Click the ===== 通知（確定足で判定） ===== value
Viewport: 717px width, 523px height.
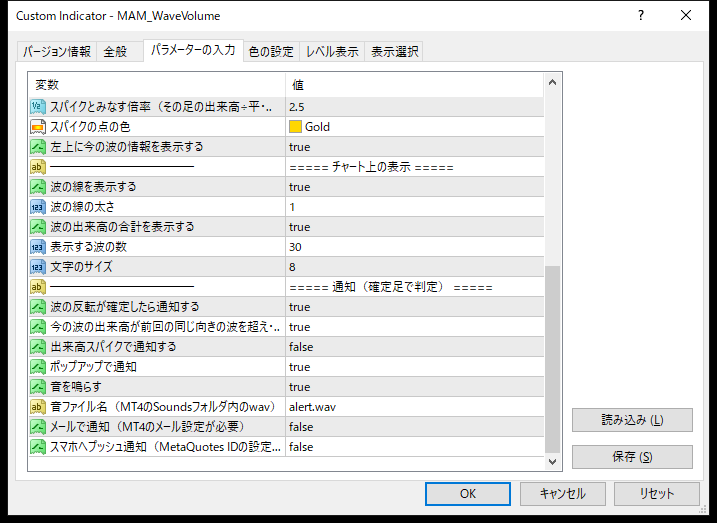(x=391, y=287)
